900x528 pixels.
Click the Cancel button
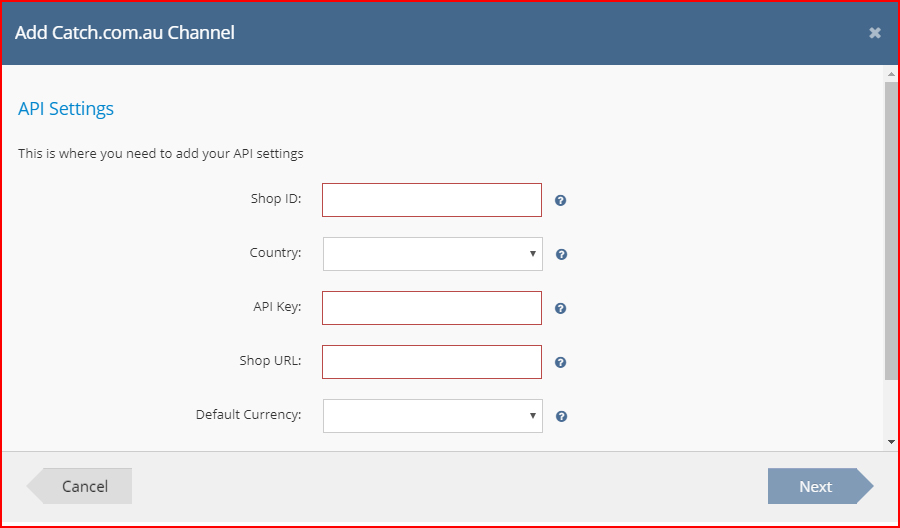[x=79, y=486]
